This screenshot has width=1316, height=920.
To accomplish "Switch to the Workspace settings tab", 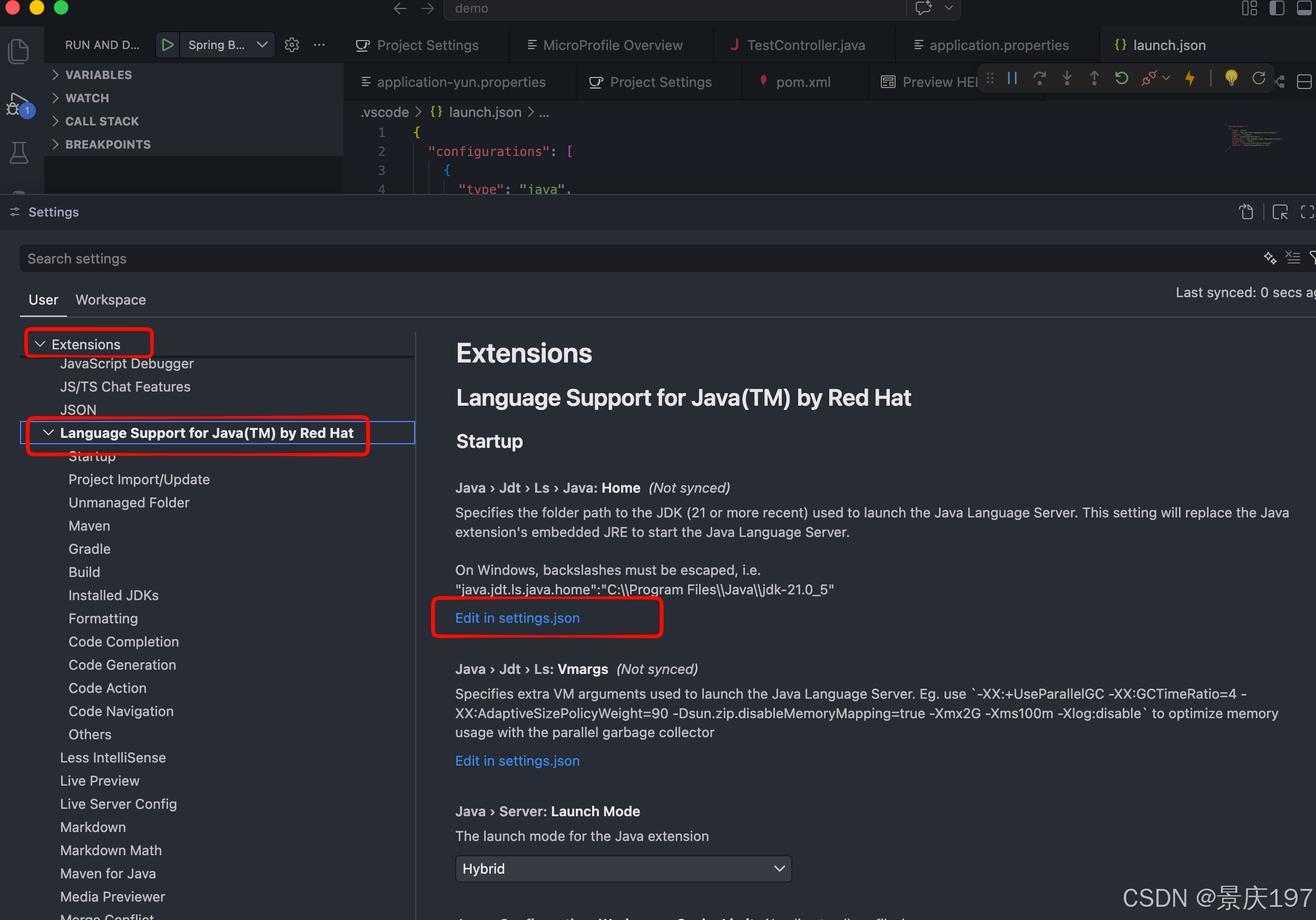I will pyautogui.click(x=111, y=300).
